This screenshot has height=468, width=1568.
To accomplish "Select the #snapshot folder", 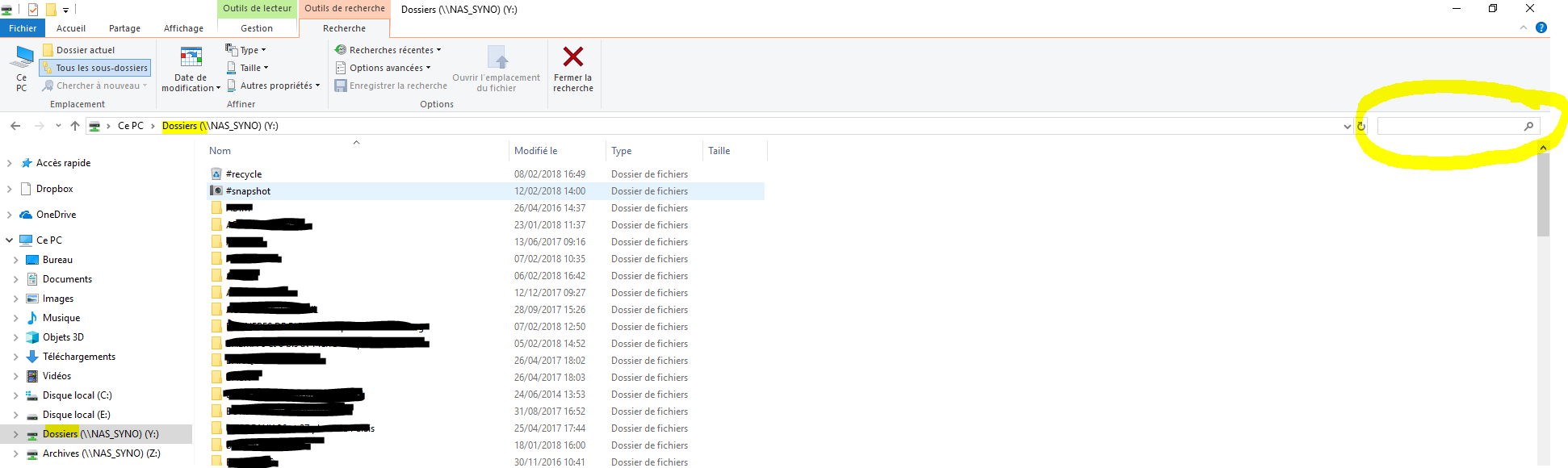I will tap(248, 191).
